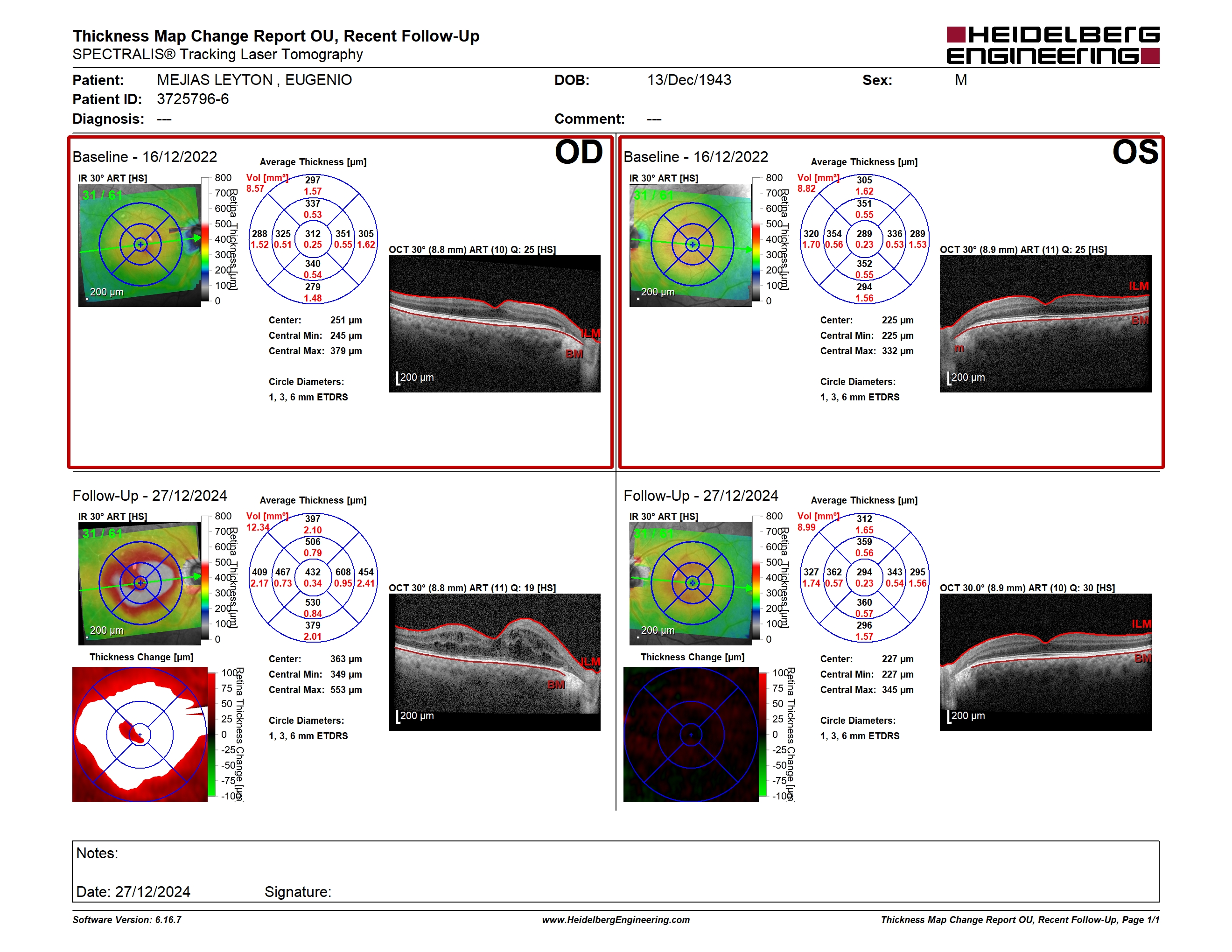Image resolution: width=1232 pixels, height=952 pixels.
Task: Open the OS baseline OCT B-scan image
Action: pos(1045,324)
